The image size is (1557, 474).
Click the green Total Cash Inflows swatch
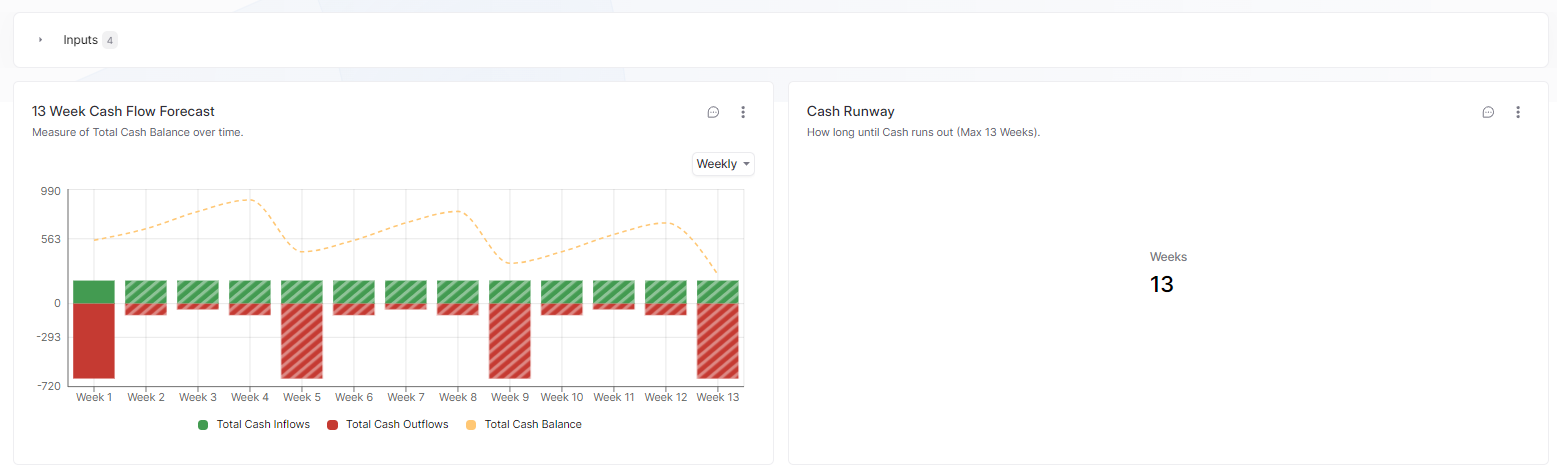(x=203, y=425)
